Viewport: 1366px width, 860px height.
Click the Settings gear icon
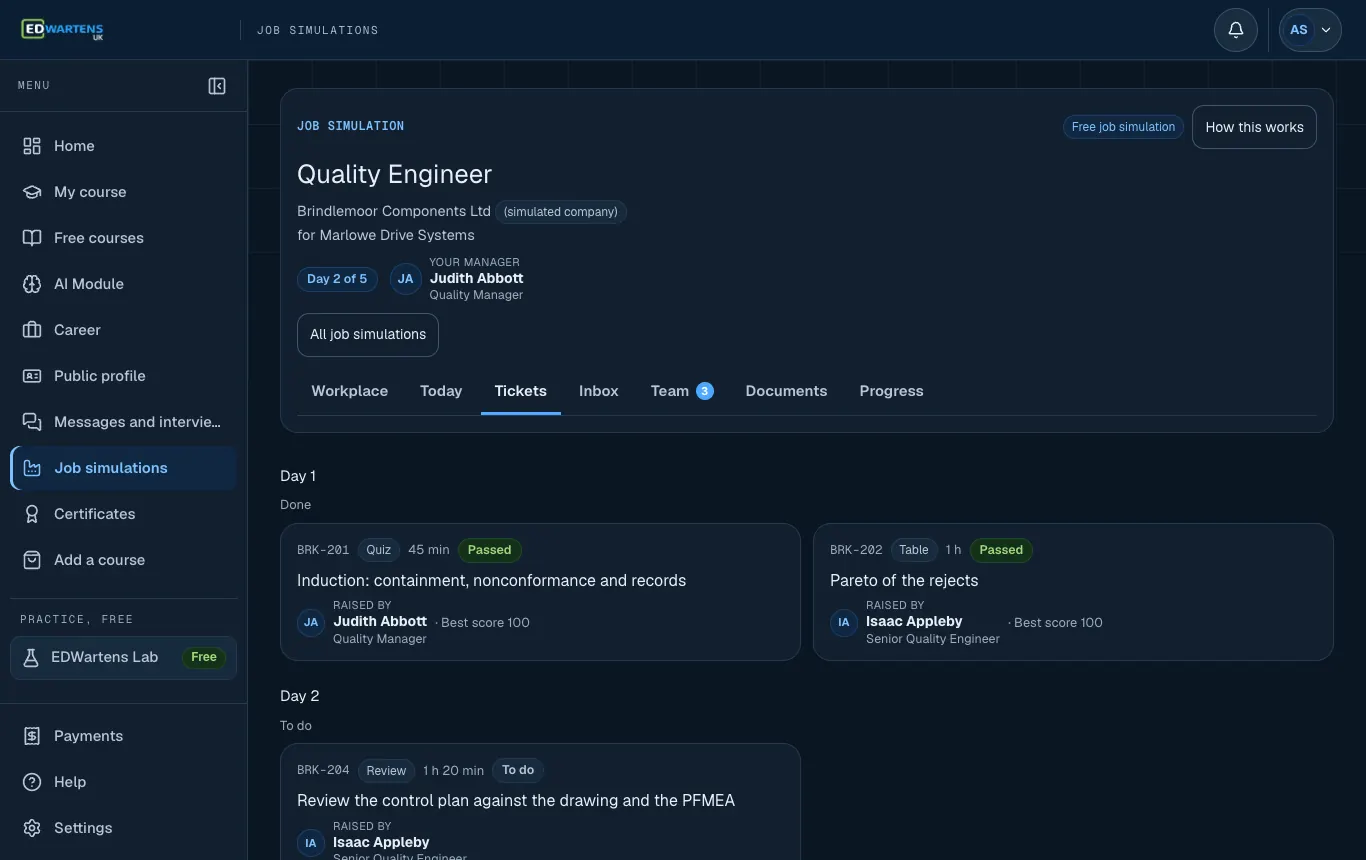[32, 828]
